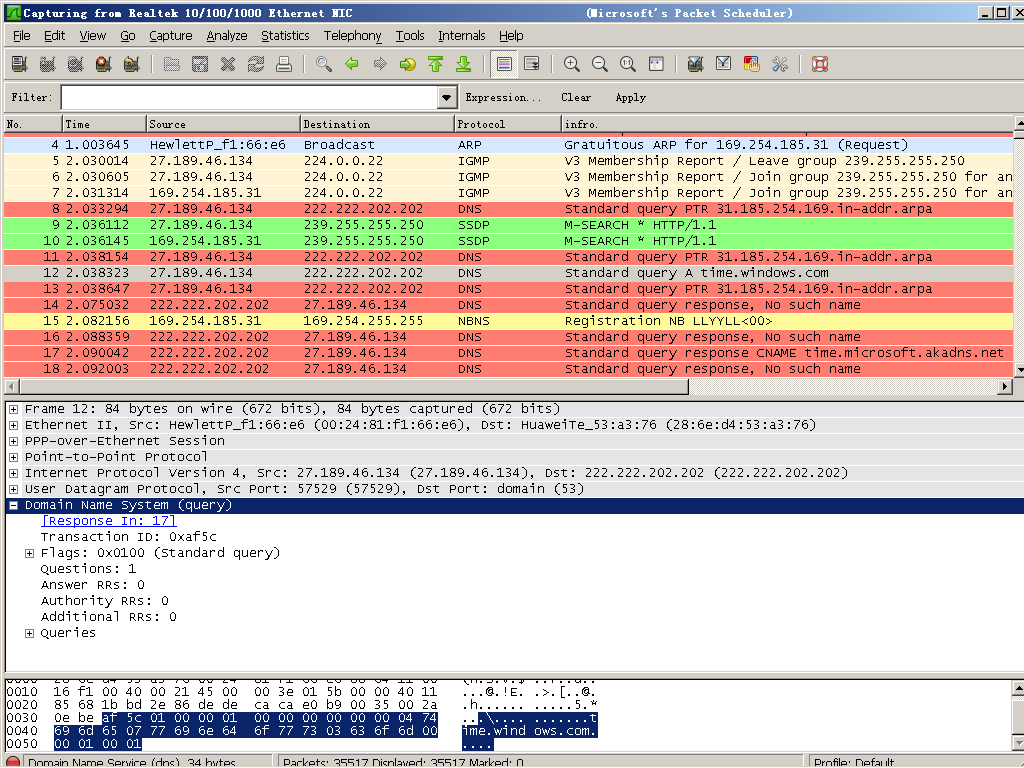This screenshot has width=1024, height=768.
Task: Click the Expression... filter button
Action: coord(503,97)
